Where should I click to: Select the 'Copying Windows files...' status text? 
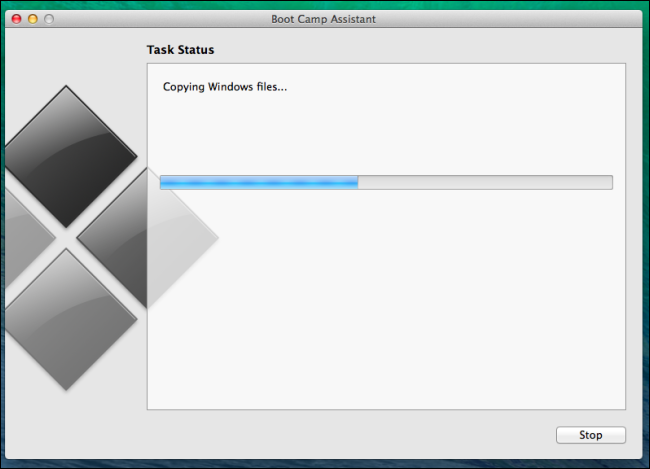tap(225, 87)
